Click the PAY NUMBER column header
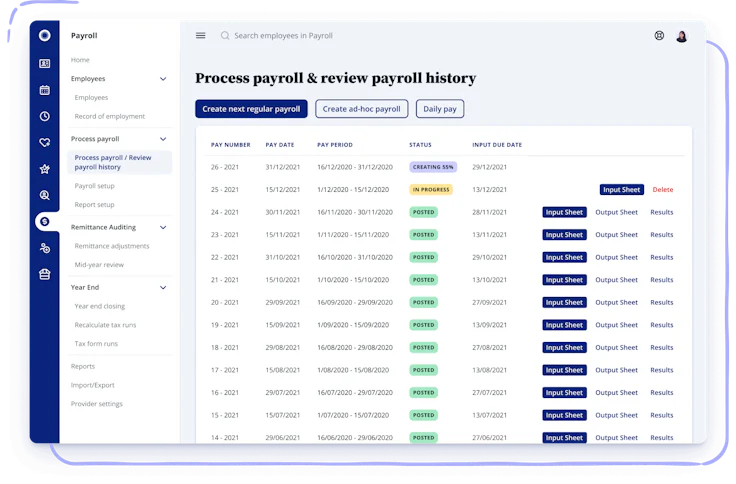This screenshot has width=736, height=484. coord(230,145)
